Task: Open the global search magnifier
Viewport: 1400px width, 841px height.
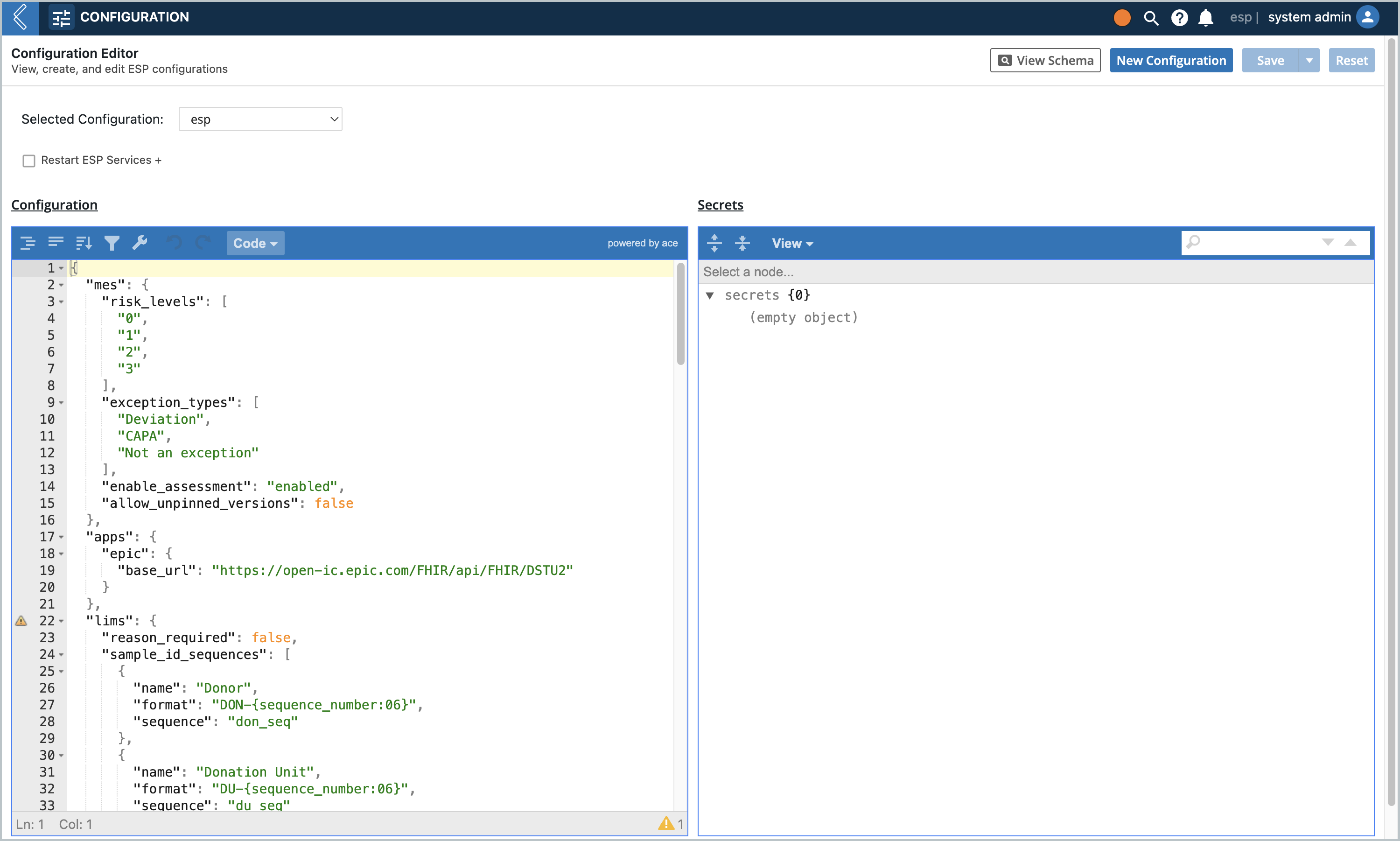Action: tap(1151, 18)
